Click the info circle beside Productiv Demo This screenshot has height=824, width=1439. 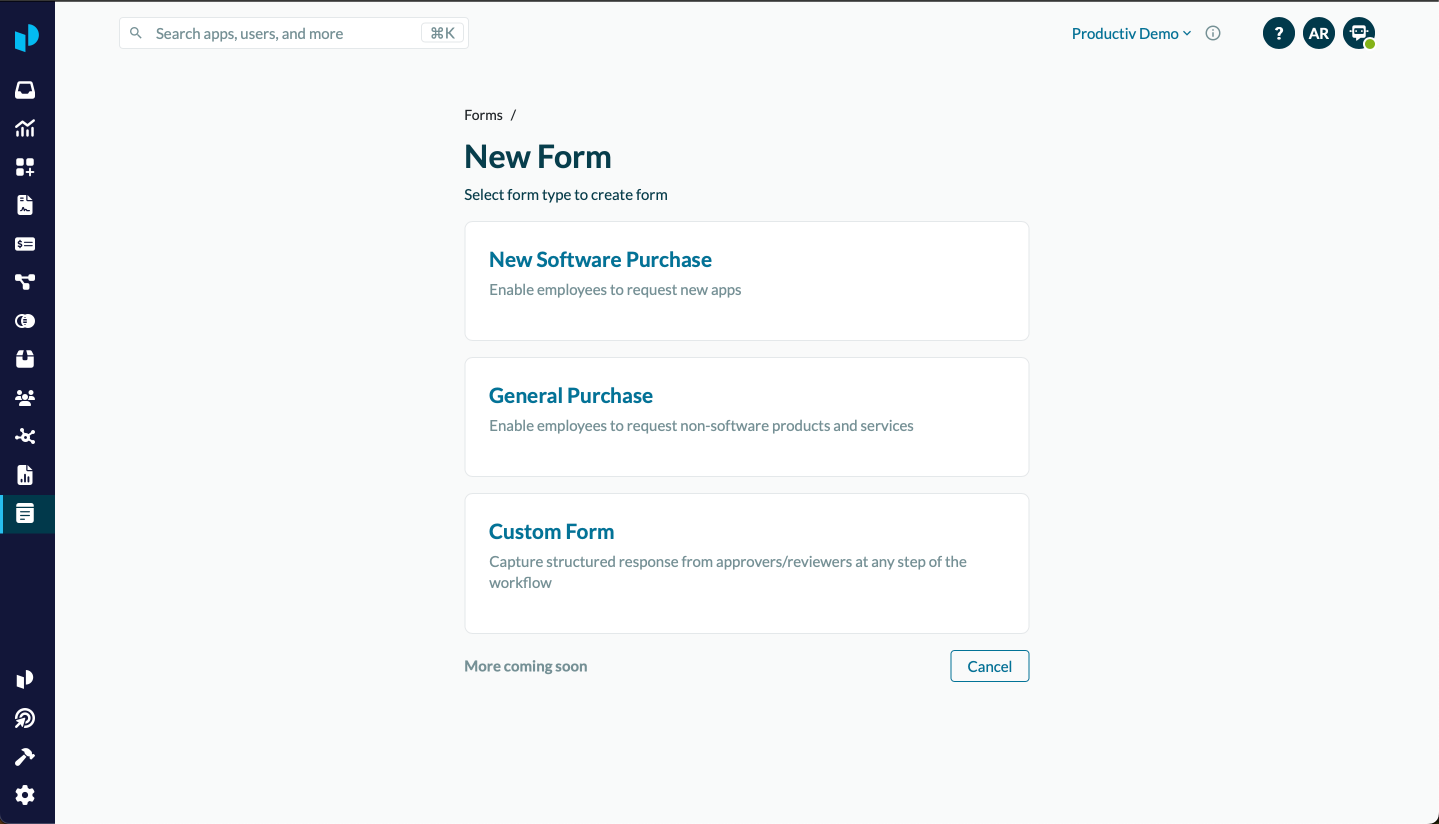pyautogui.click(x=1213, y=33)
